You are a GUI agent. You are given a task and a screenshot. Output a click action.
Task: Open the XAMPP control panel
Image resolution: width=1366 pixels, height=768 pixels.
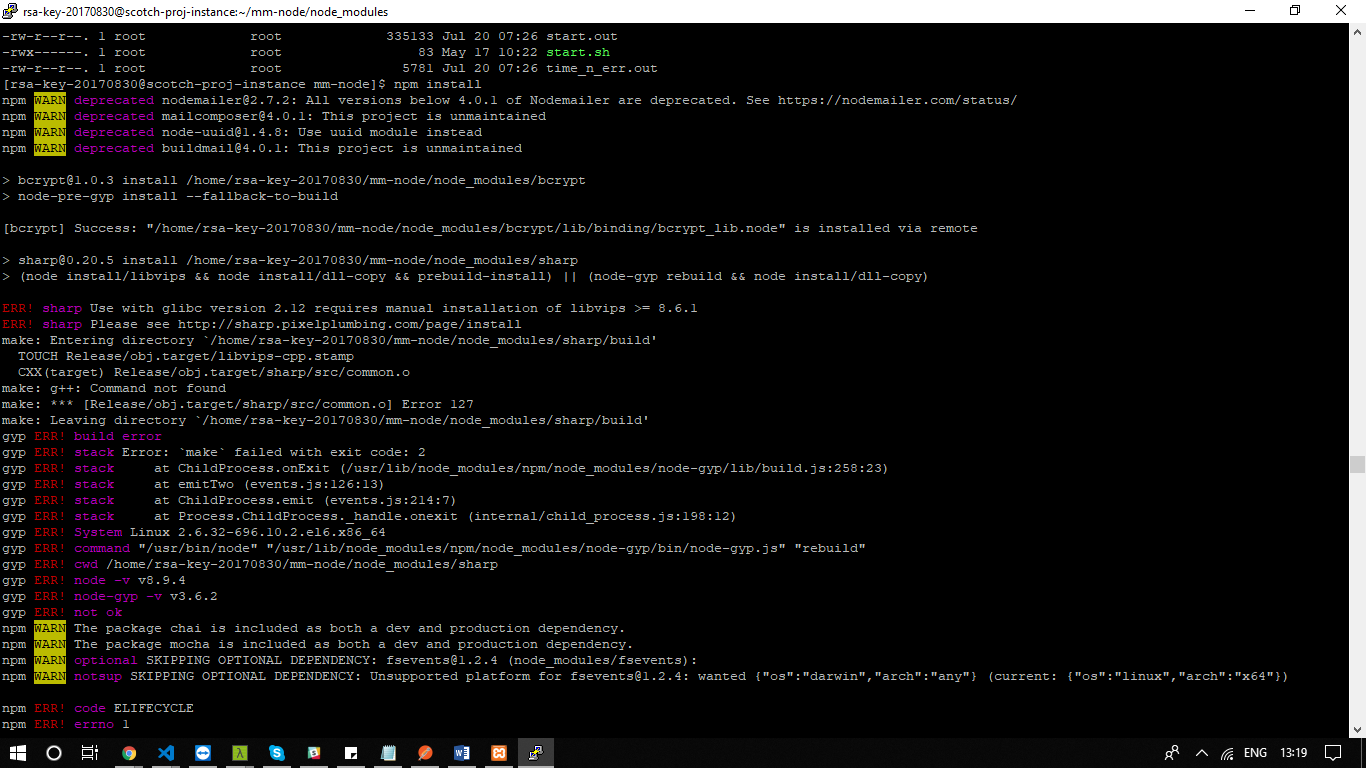click(x=499, y=753)
